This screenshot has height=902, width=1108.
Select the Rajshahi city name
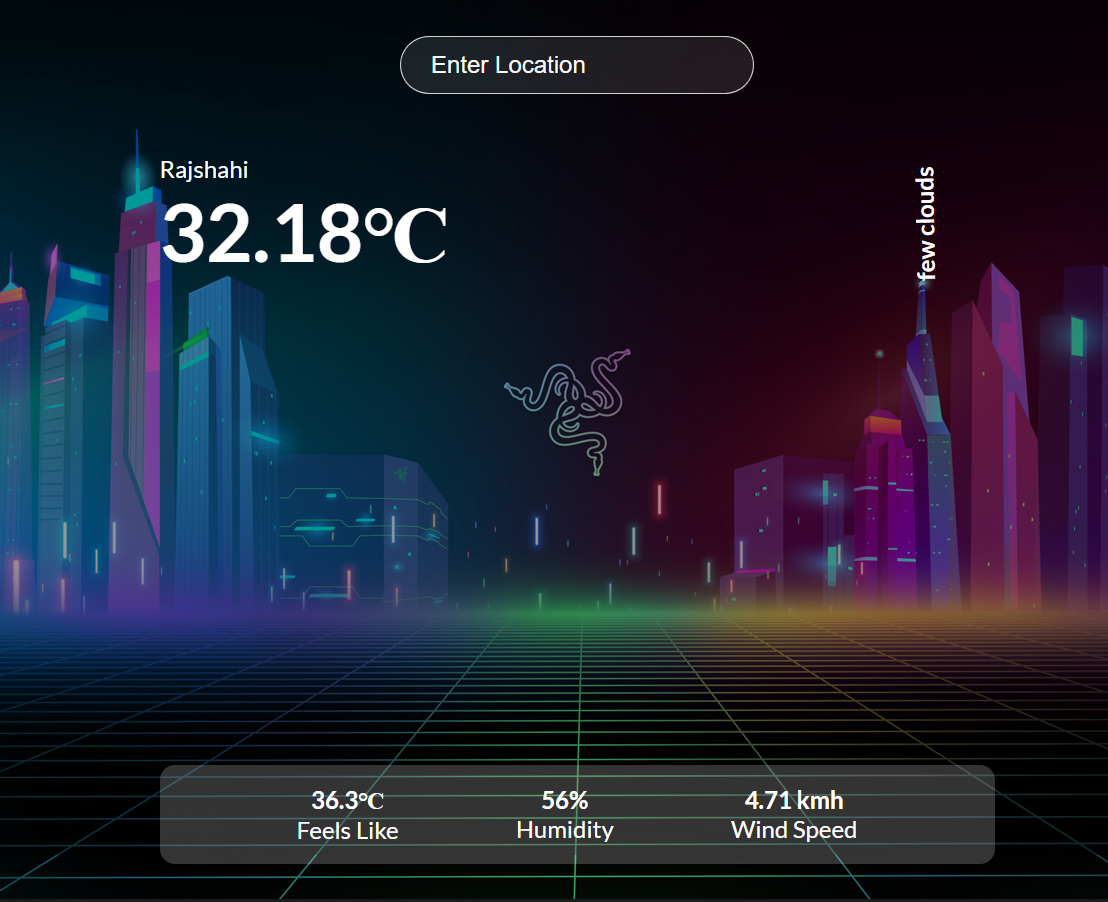(x=204, y=170)
